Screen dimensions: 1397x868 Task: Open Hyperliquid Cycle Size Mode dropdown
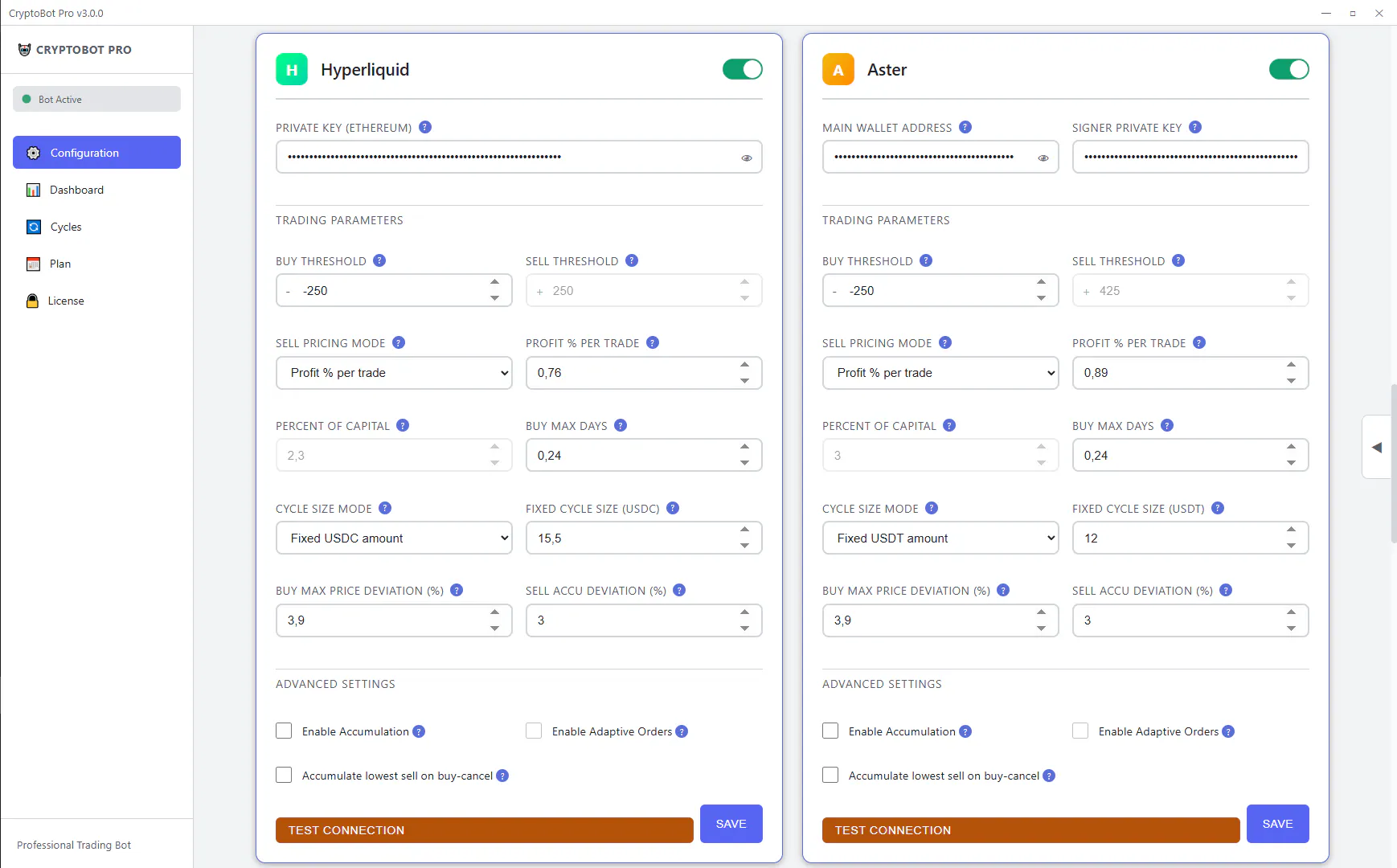[394, 538]
